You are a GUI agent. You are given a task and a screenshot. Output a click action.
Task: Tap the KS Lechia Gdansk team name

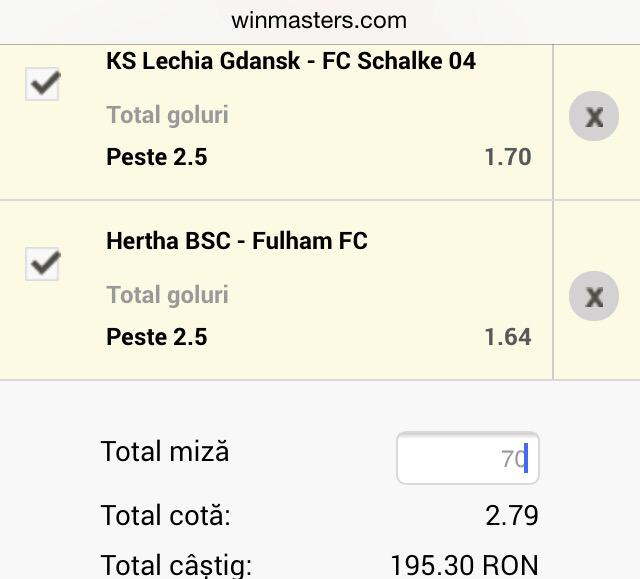(x=200, y=61)
